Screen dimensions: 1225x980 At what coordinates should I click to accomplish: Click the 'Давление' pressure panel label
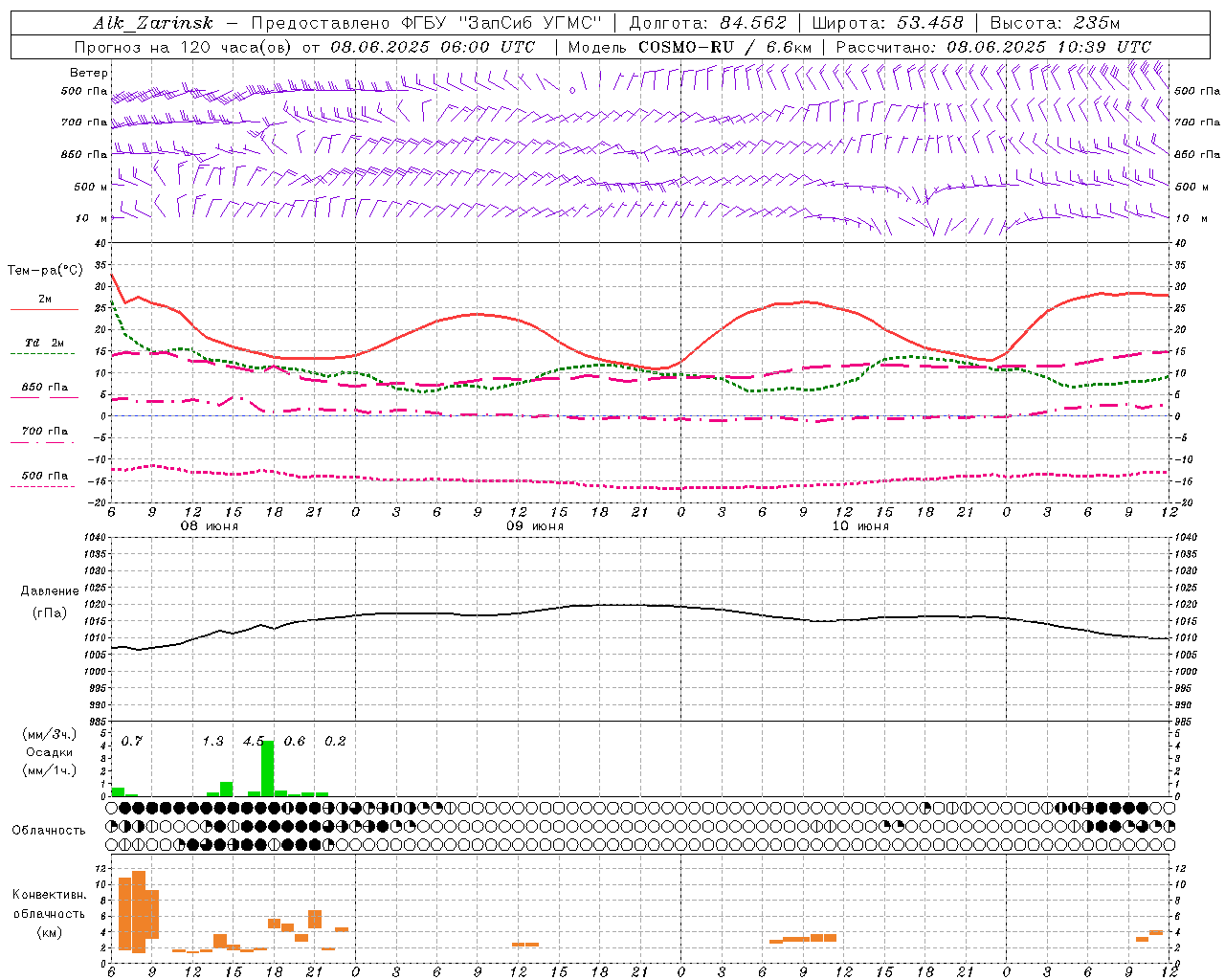[x=50, y=591]
